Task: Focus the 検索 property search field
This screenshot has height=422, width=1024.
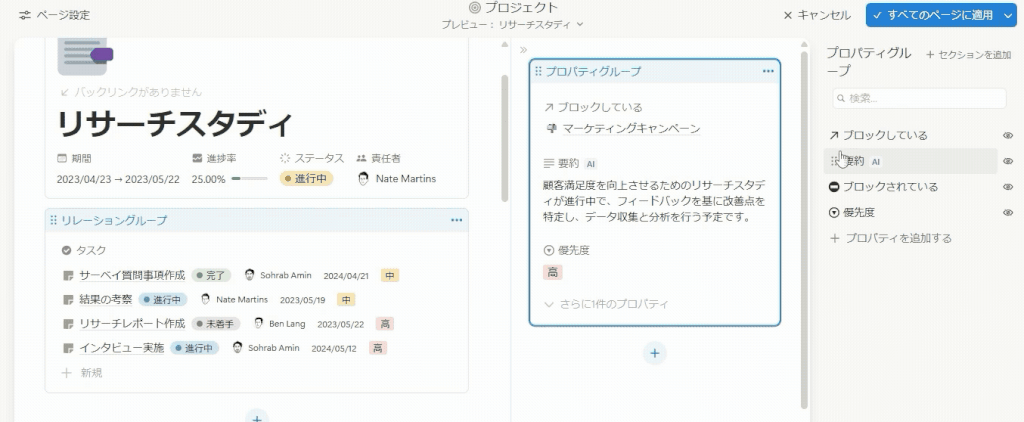Action: tap(920, 99)
